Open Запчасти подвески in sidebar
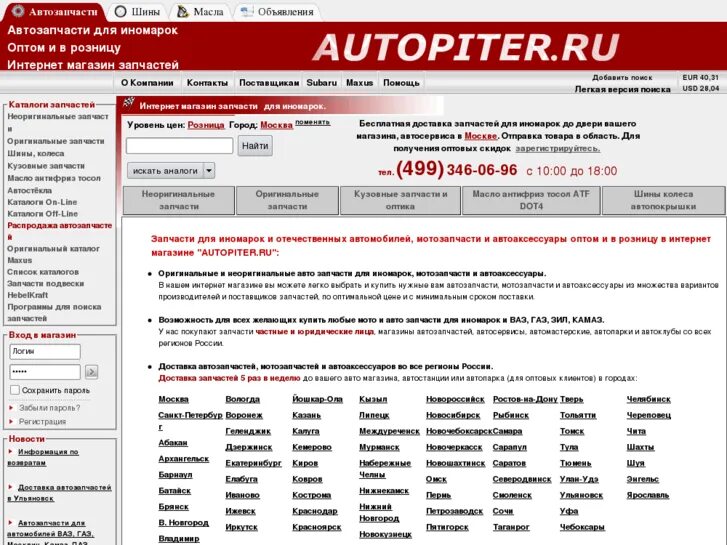This screenshot has width=727, height=545. point(45,283)
